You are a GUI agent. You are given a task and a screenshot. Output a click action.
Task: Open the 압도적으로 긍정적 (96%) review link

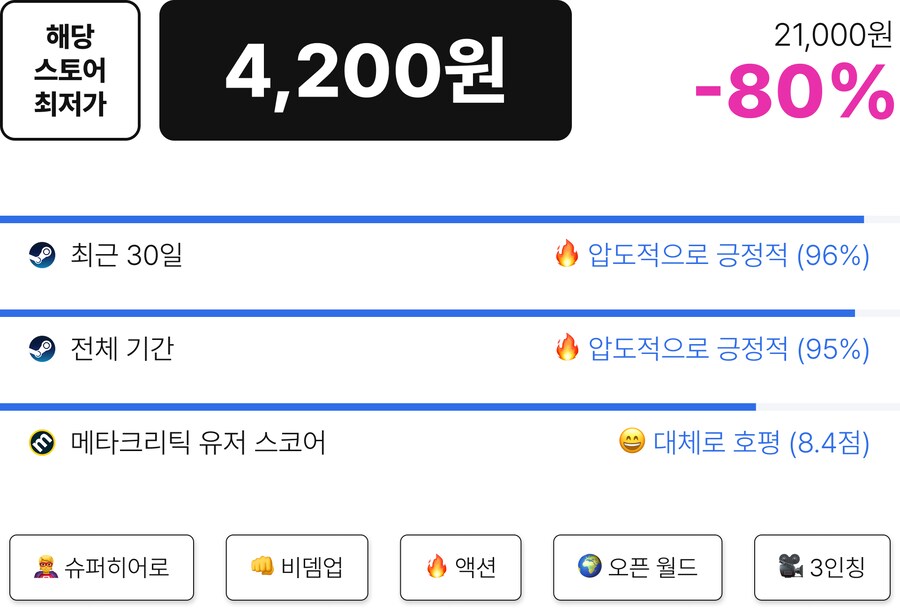pyautogui.click(x=728, y=256)
